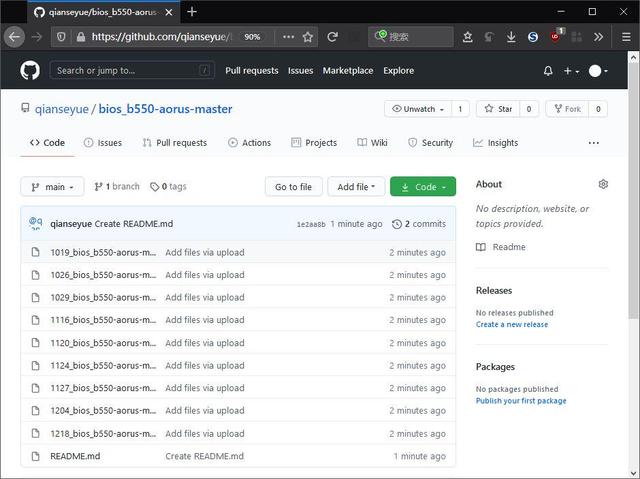Click the 1 branch link
Image resolution: width=640 pixels, height=479 pixels.
click(x=117, y=186)
